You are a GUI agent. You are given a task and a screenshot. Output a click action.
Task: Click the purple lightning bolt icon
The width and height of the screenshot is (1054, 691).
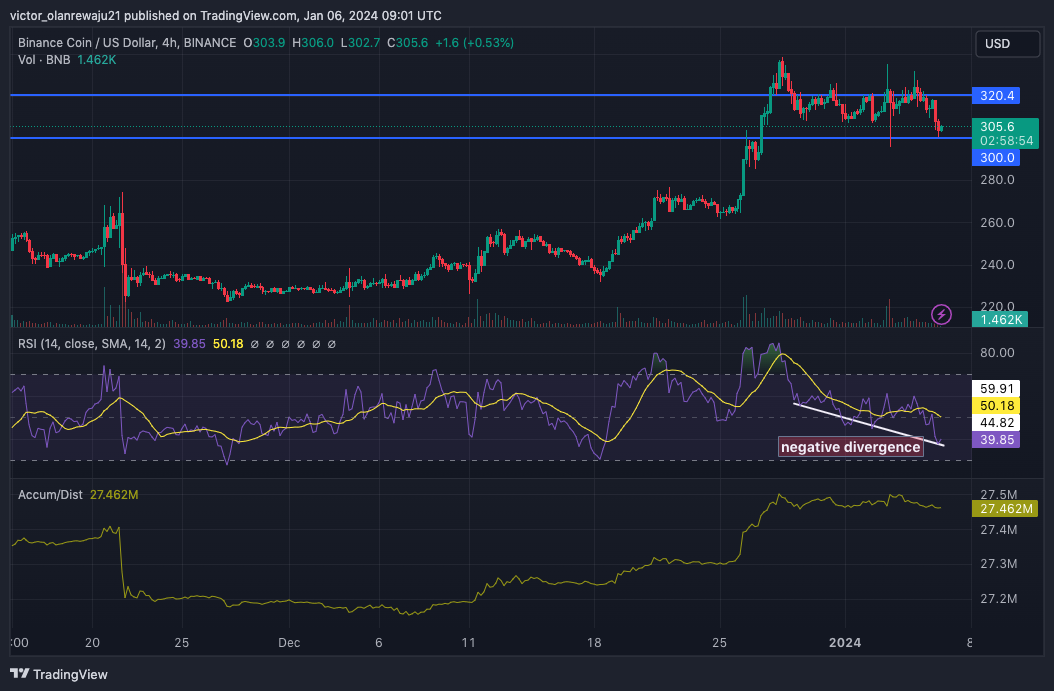(941, 314)
